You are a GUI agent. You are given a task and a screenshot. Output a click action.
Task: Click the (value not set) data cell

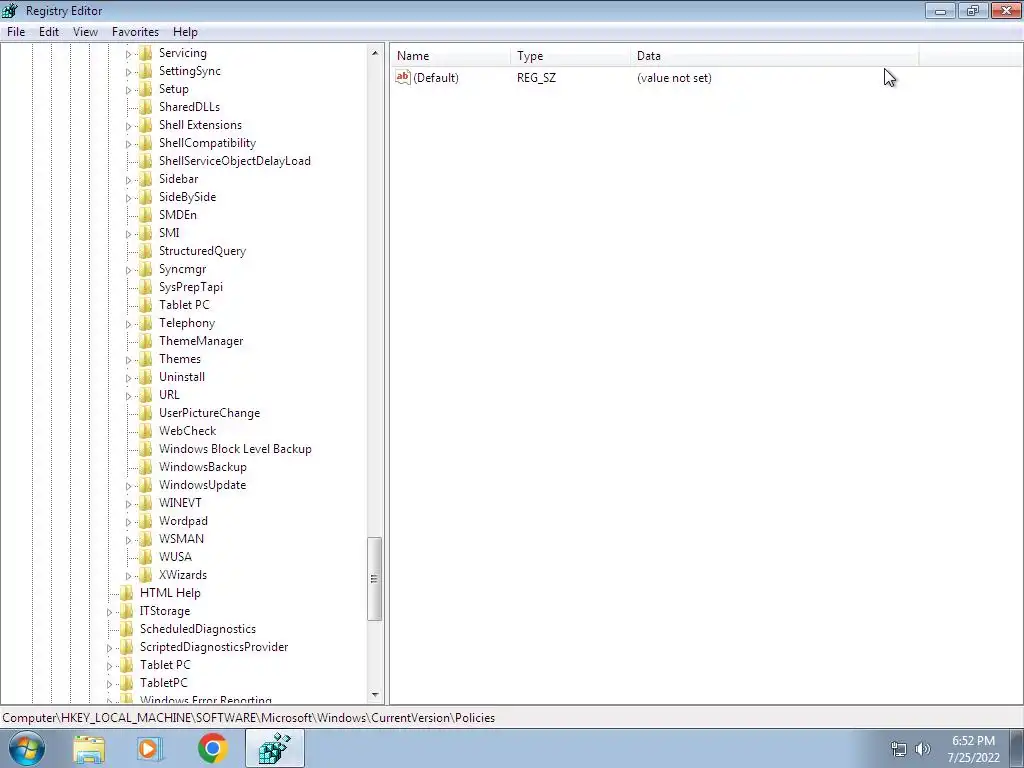coord(674,78)
